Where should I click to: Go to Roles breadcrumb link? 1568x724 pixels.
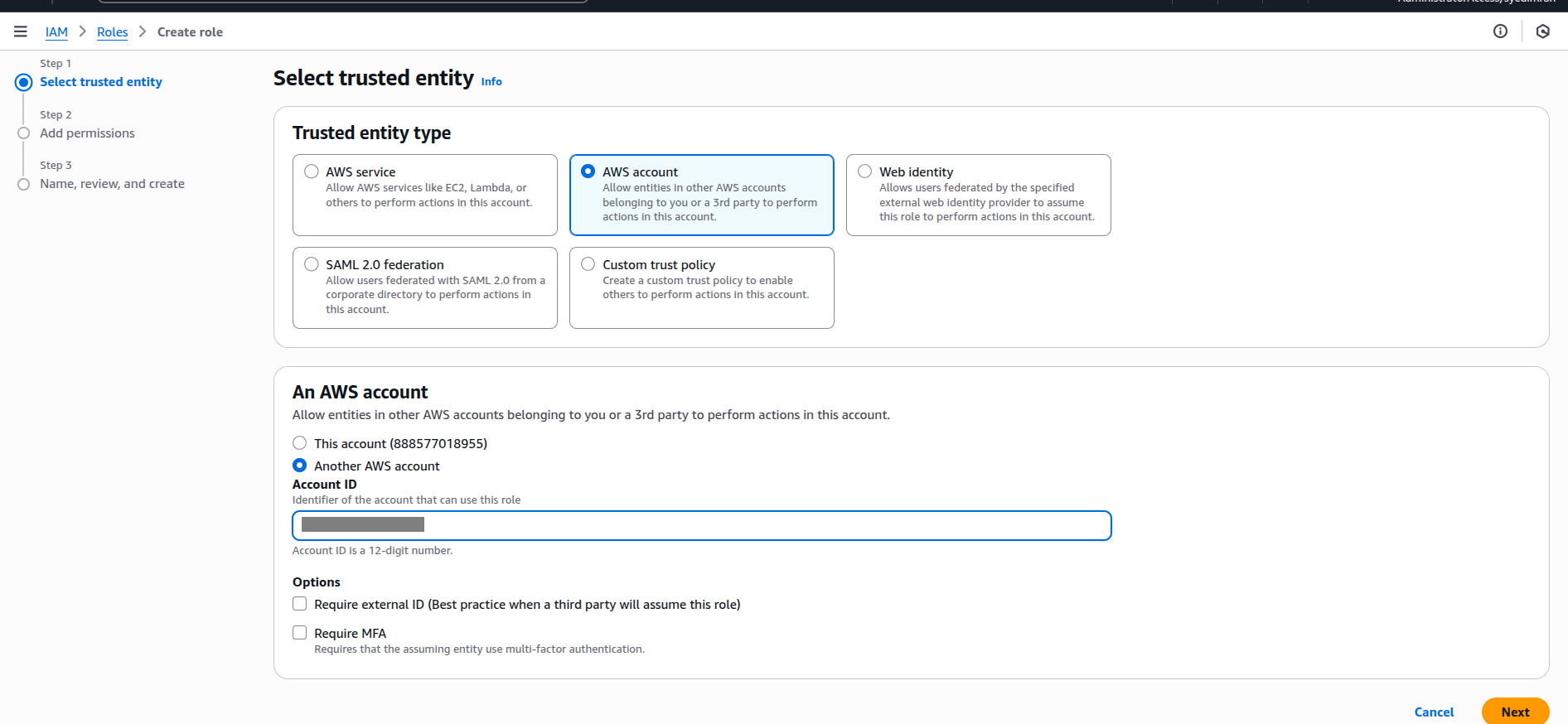click(112, 32)
